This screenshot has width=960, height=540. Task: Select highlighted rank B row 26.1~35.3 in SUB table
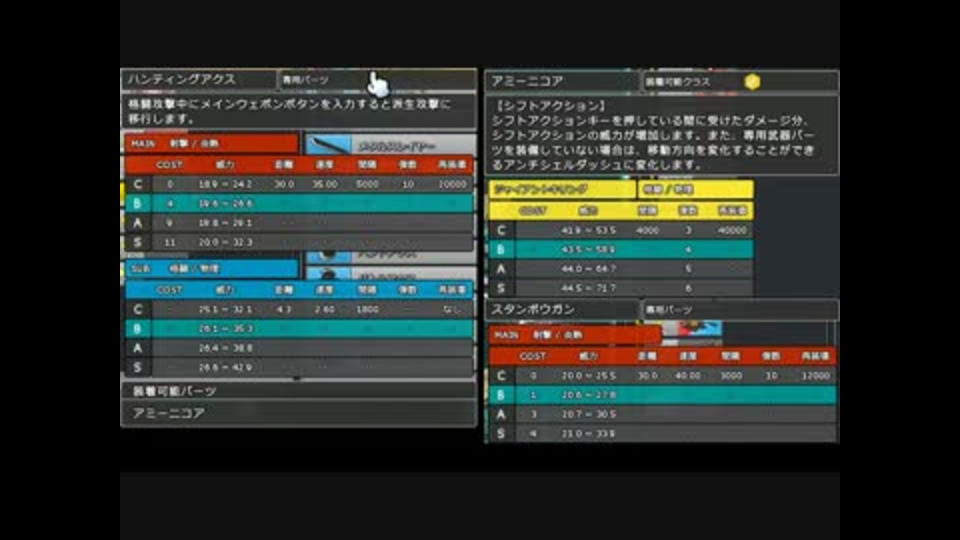pos(299,329)
